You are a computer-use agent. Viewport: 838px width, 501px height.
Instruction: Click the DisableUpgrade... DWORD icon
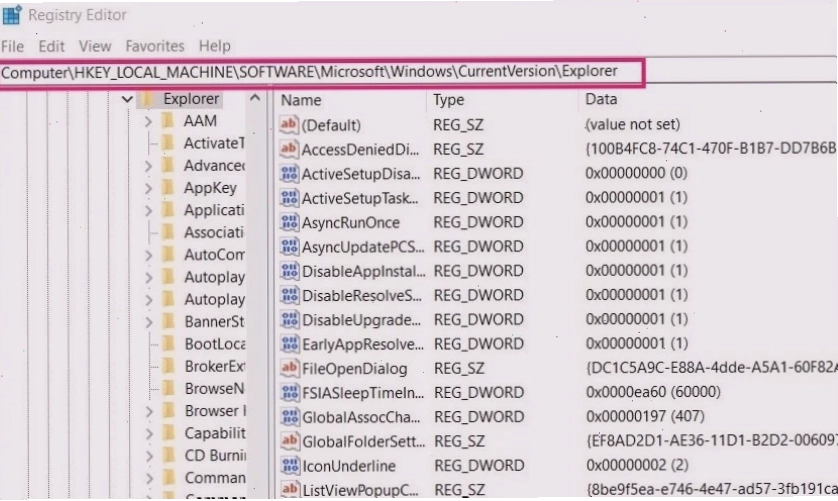[x=289, y=320]
